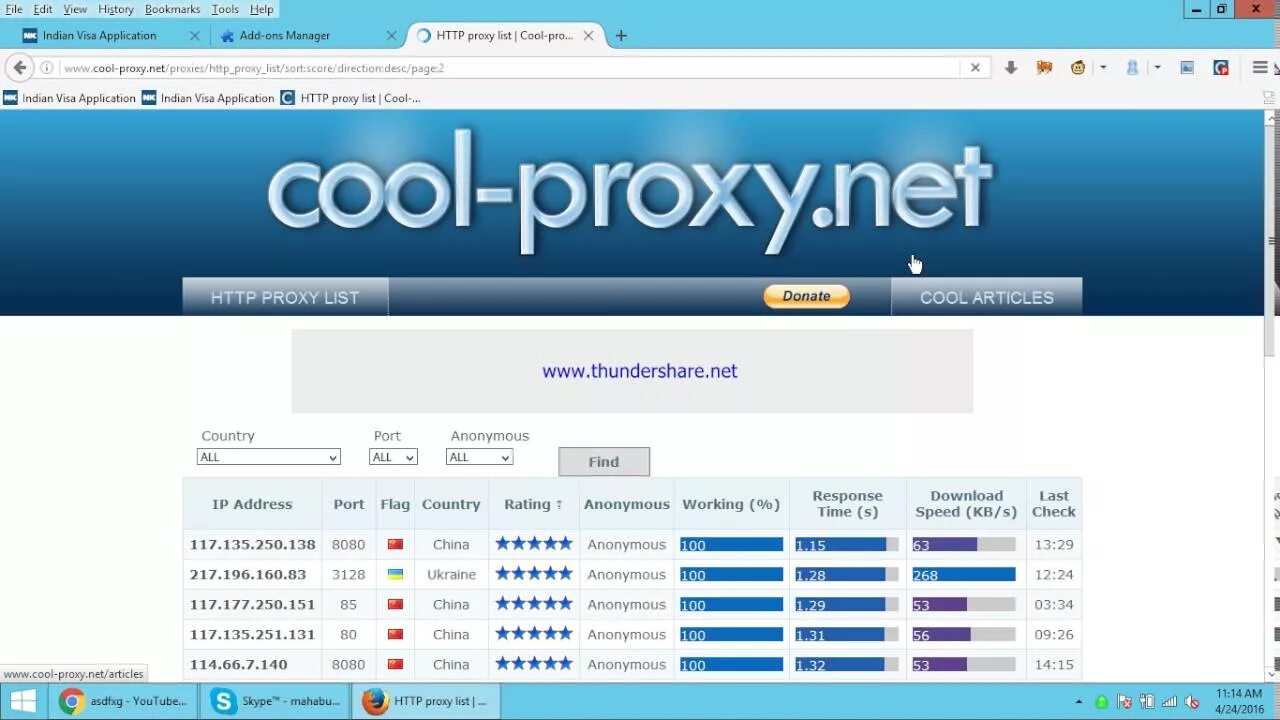
Task: Click China flag in 117.177.250.151 row
Action: click(x=395, y=605)
